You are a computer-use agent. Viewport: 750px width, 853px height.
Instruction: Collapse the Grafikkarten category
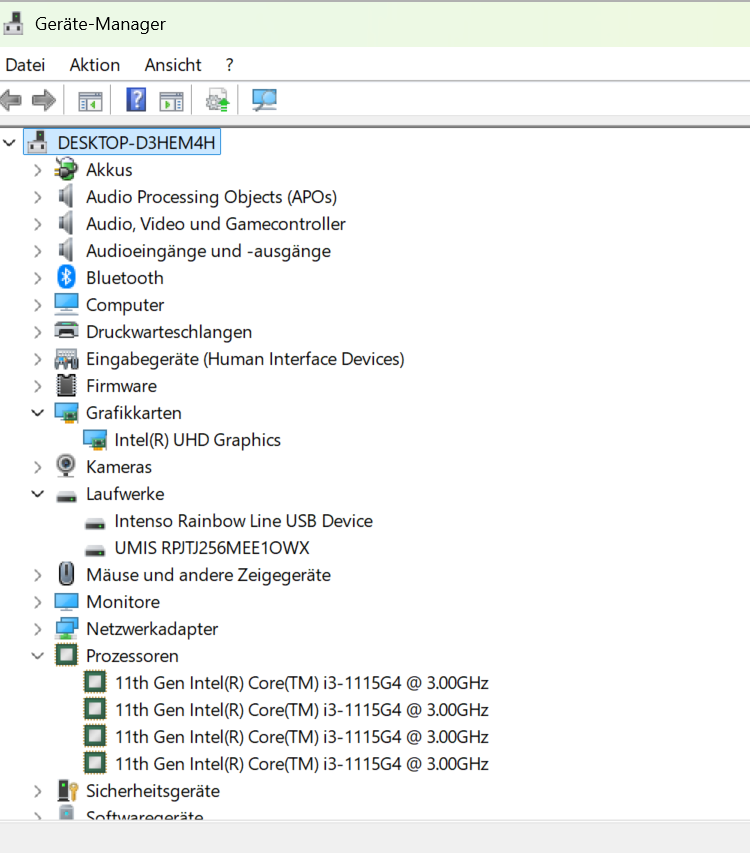[38, 413]
